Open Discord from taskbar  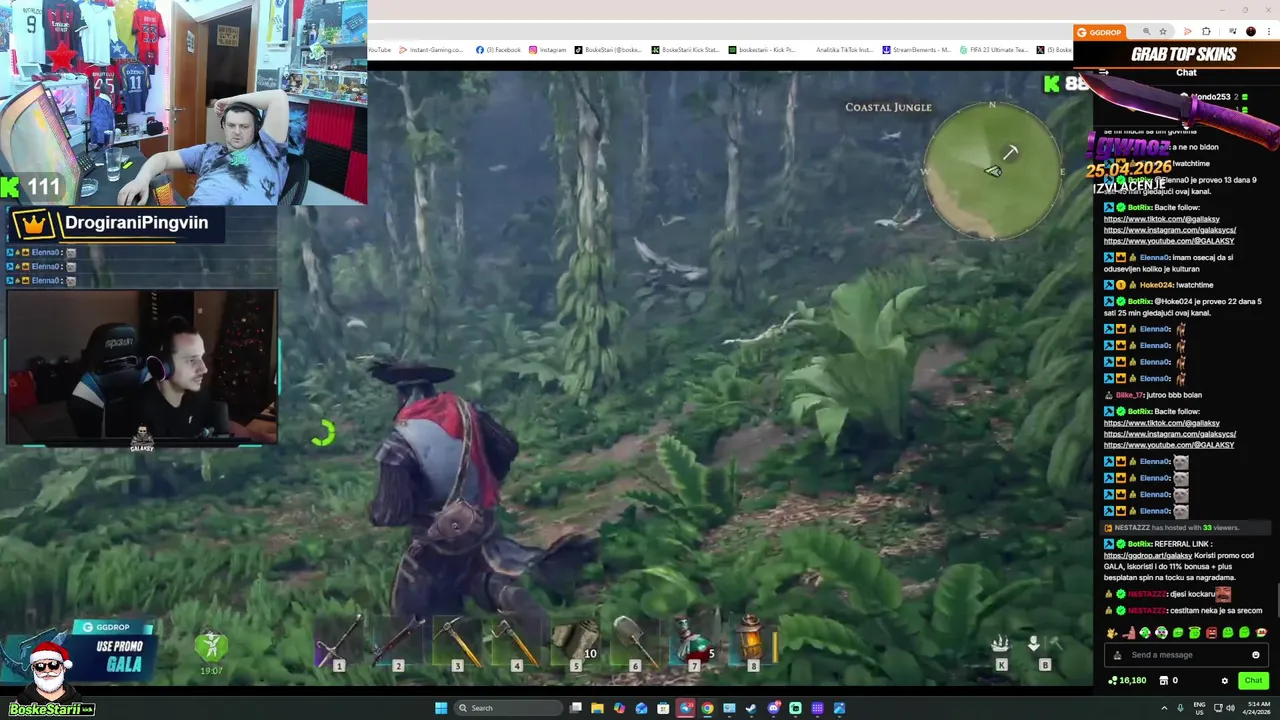point(773,708)
